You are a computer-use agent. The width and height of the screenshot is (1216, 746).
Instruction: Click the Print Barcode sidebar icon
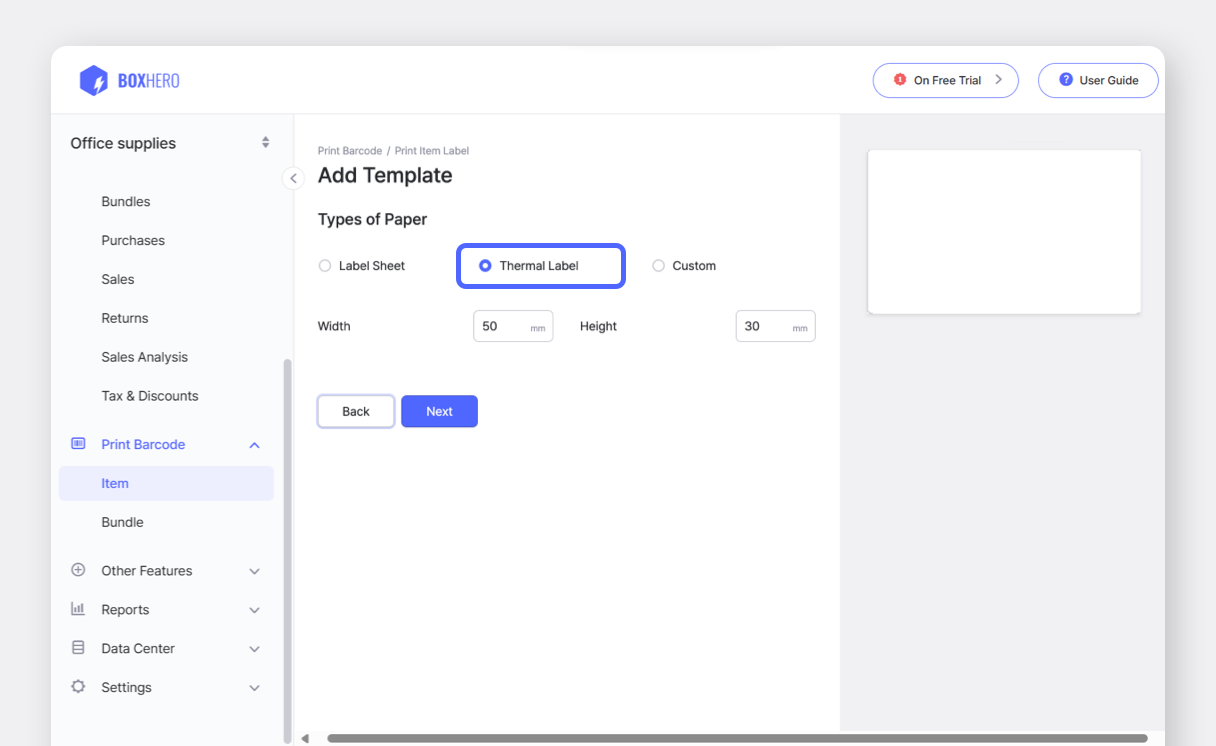pos(78,444)
